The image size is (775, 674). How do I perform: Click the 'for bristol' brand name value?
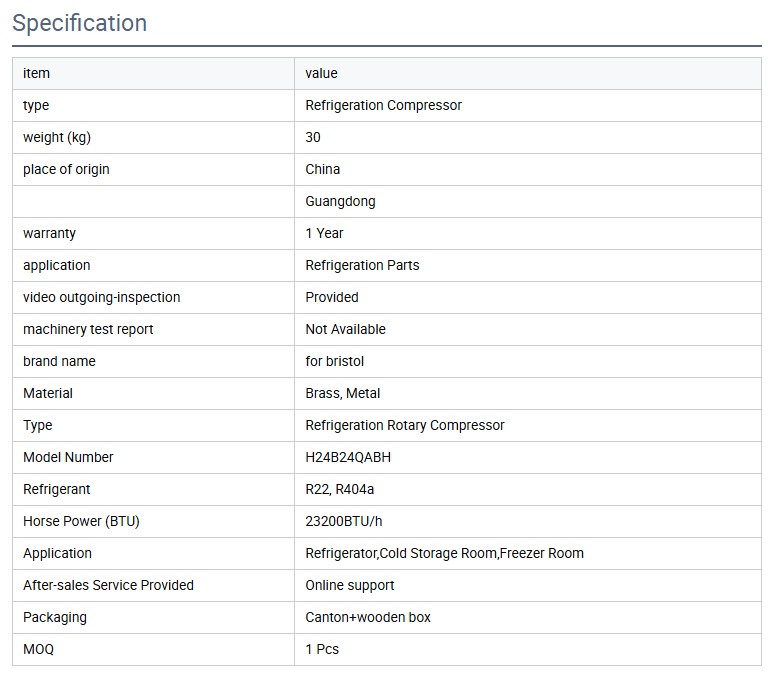point(334,361)
